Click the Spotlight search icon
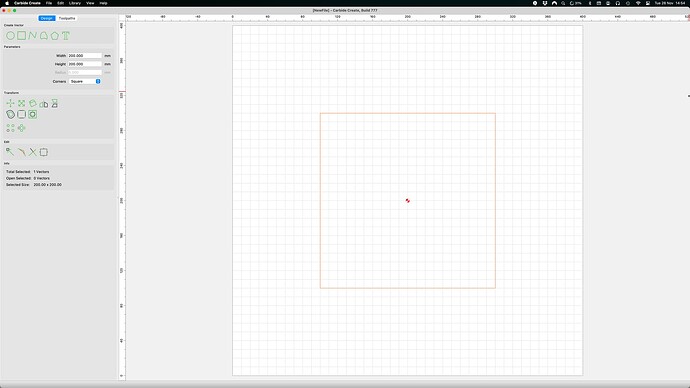Viewport: 690px width, 388px height. pos(563,3)
